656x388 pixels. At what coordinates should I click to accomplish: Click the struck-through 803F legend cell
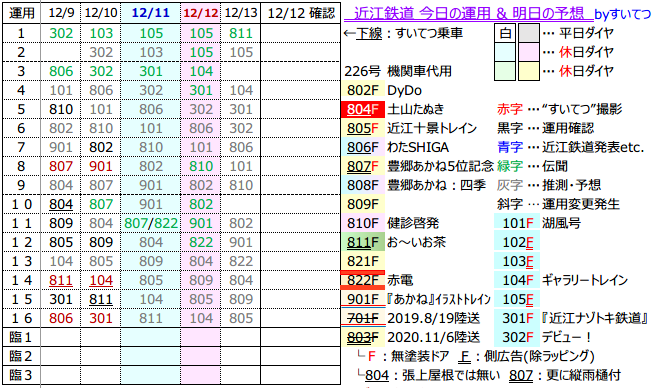[363, 337]
